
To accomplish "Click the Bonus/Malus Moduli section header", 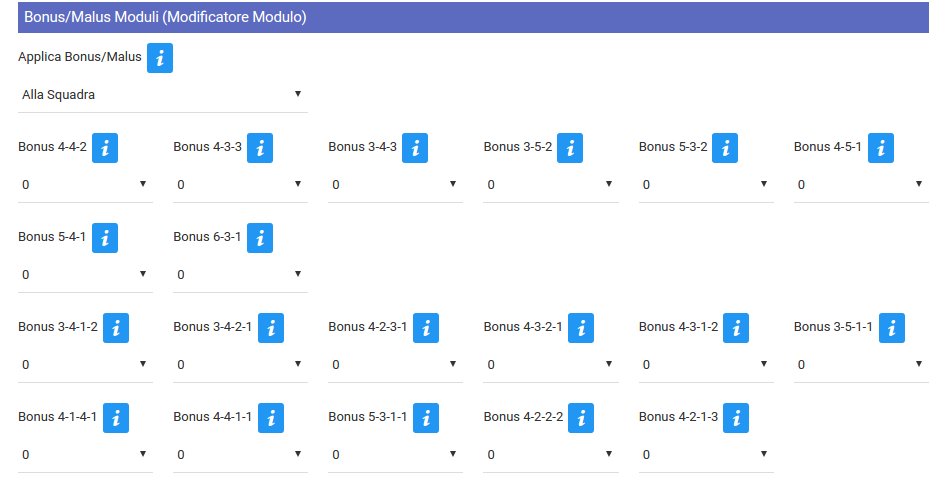I will pyautogui.click(x=473, y=17).
